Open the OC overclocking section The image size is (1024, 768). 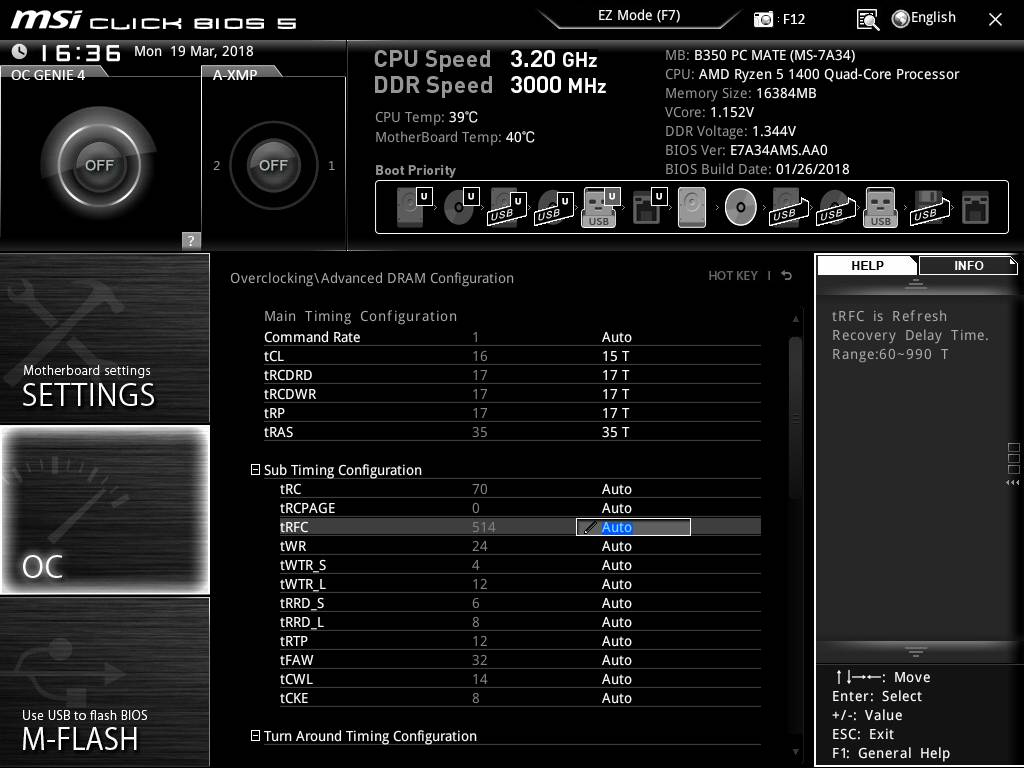click(104, 510)
